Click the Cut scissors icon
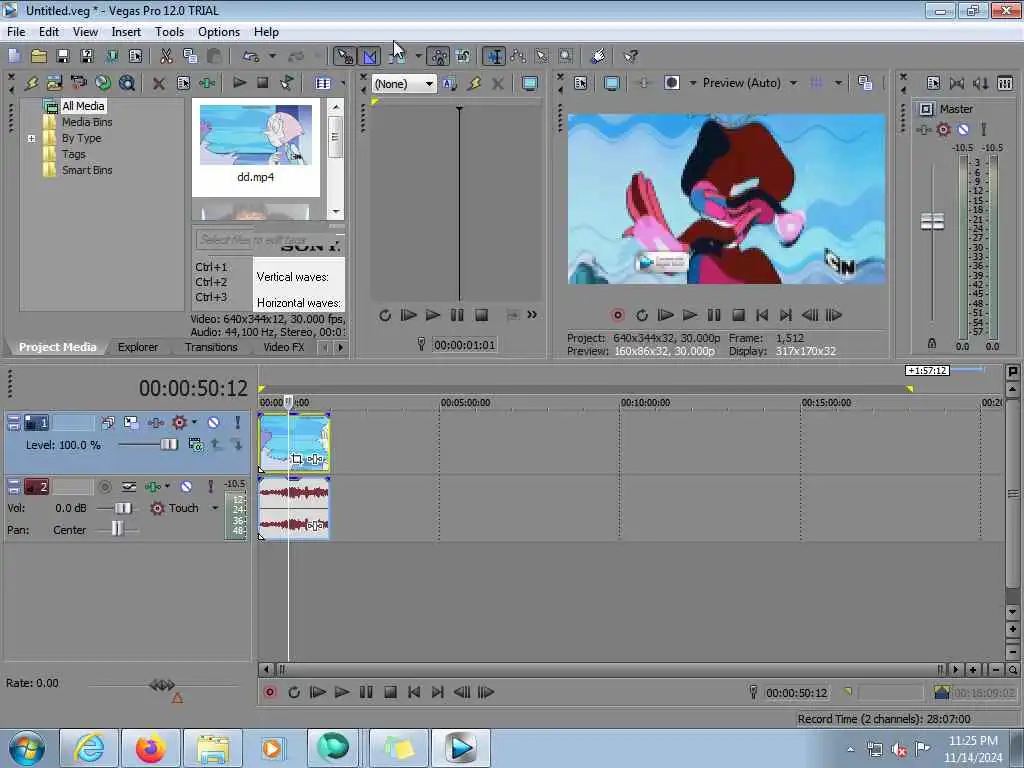 coord(167,56)
